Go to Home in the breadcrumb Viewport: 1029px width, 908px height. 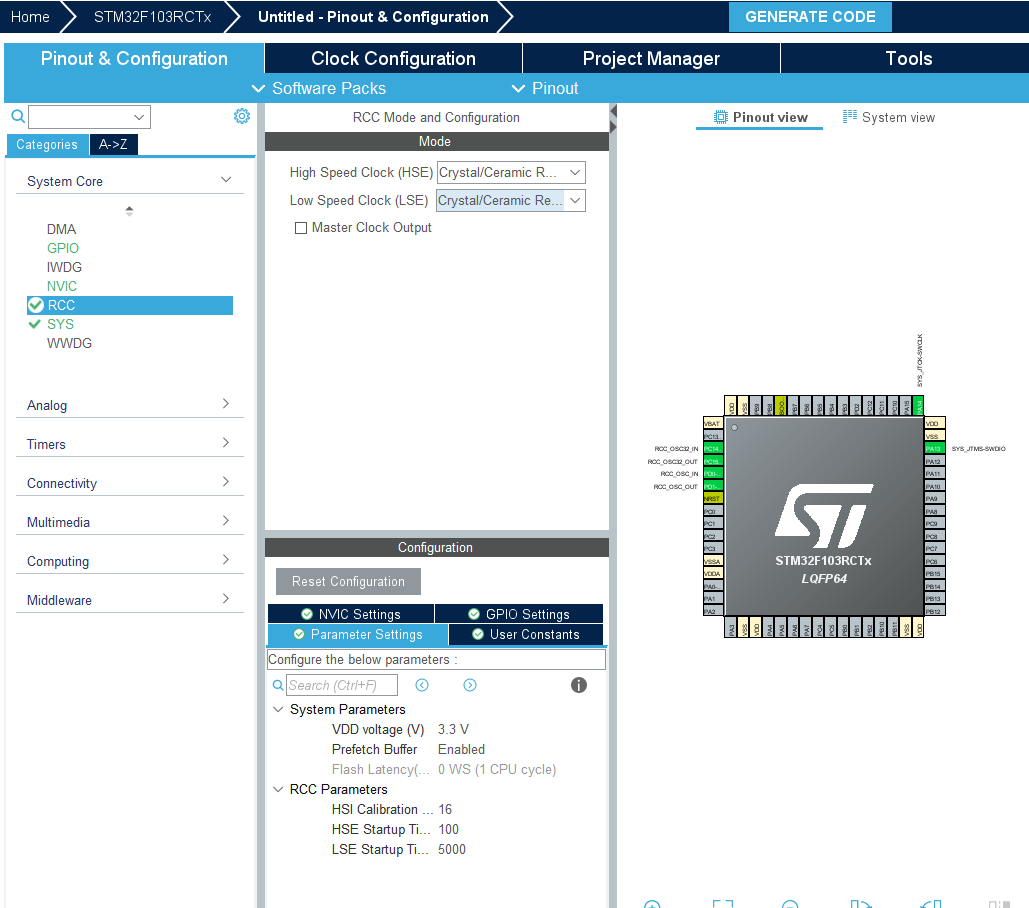pyautogui.click(x=30, y=17)
